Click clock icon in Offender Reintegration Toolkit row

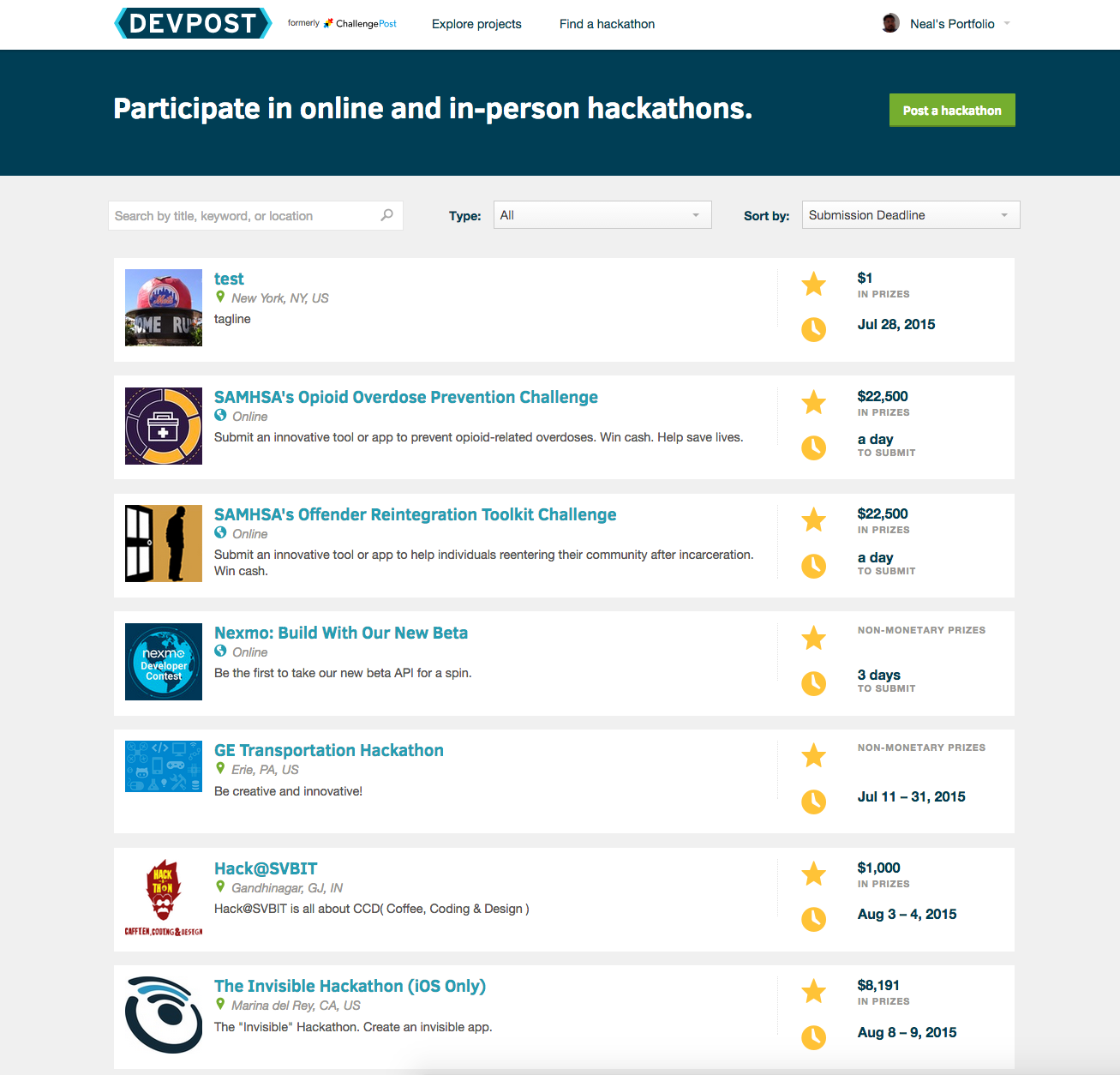[813, 566]
